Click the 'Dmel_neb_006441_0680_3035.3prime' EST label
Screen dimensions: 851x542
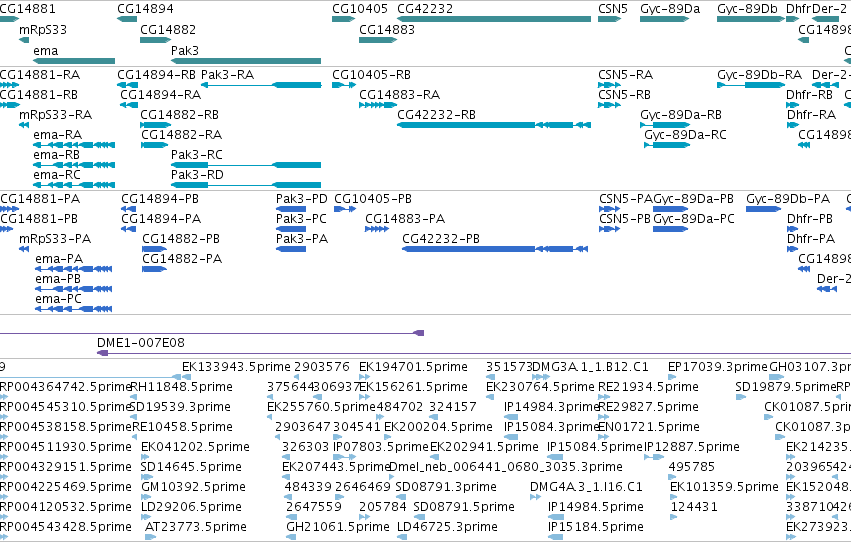pyautogui.click(x=506, y=467)
